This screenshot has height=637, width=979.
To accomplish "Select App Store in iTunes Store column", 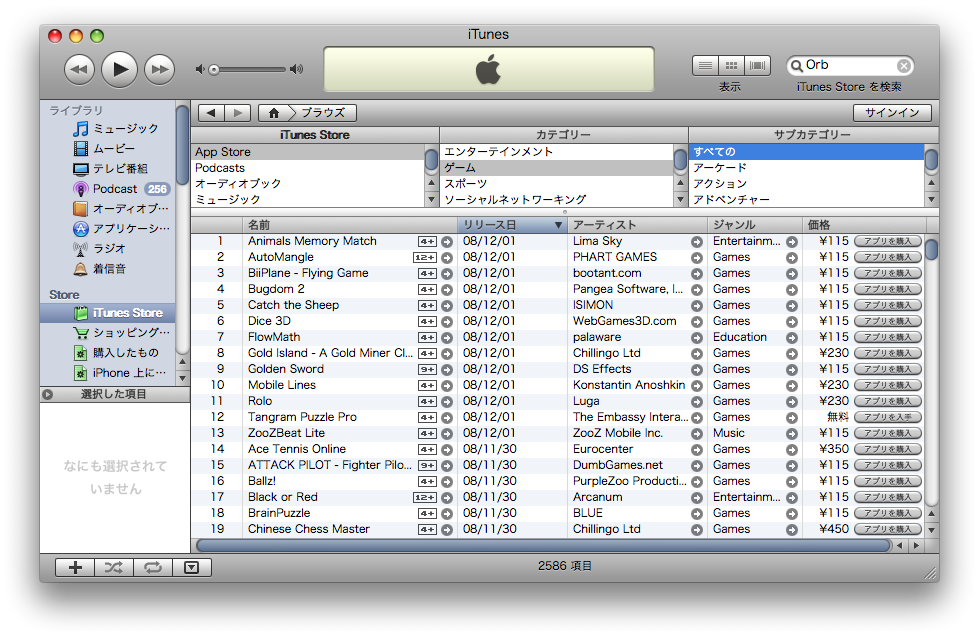I will tap(308, 152).
